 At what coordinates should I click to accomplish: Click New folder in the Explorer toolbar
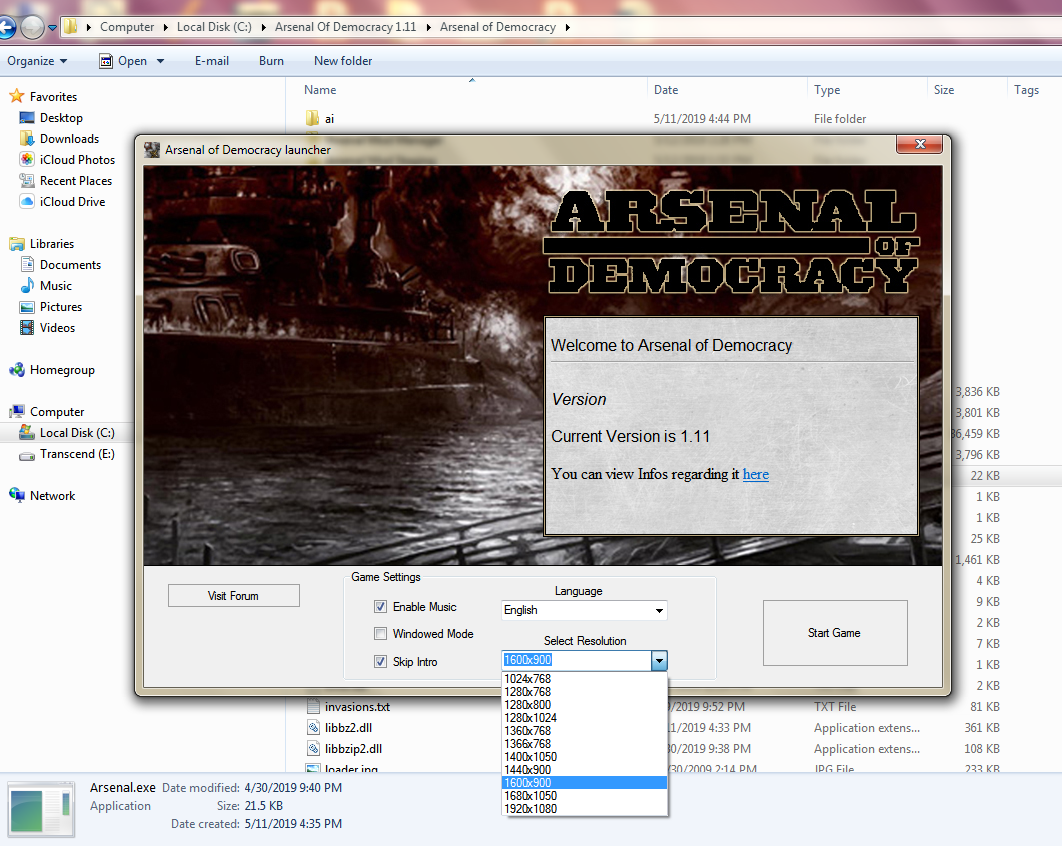pyautogui.click(x=343, y=61)
